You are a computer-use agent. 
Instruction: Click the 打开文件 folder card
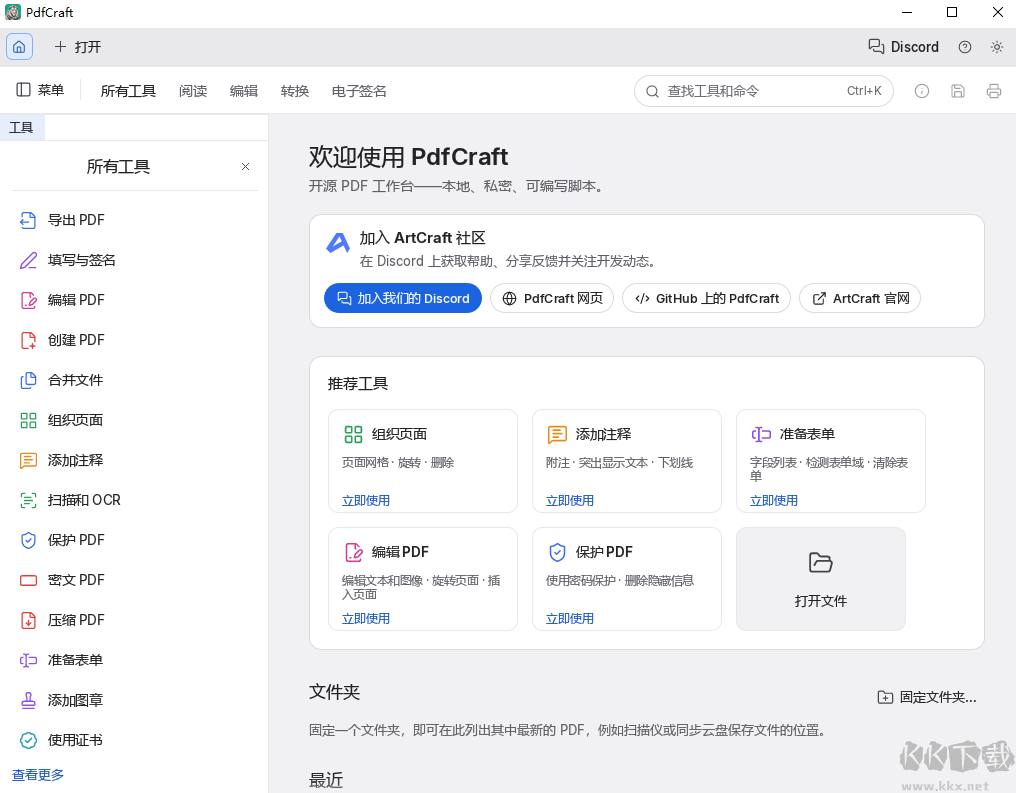coord(821,579)
